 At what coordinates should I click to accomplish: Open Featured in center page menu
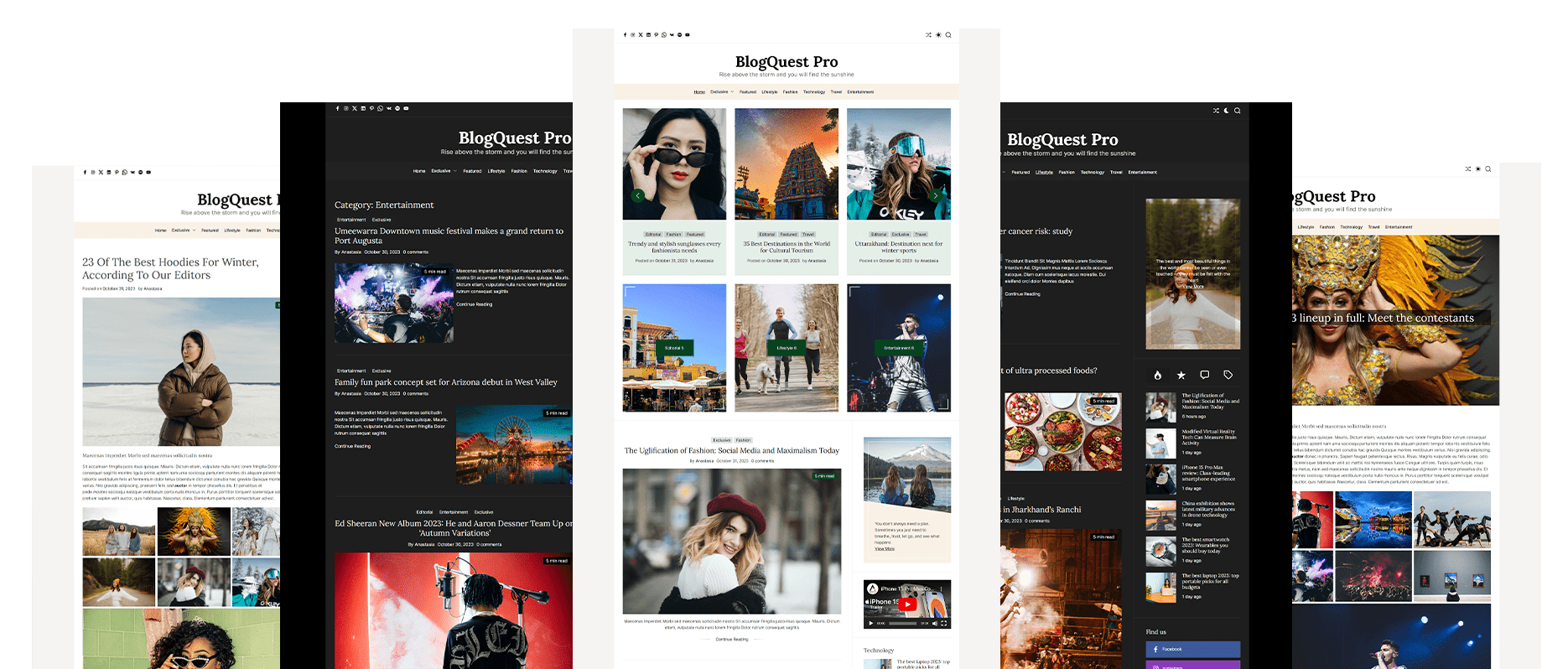pyautogui.click(x=748, y=92)
